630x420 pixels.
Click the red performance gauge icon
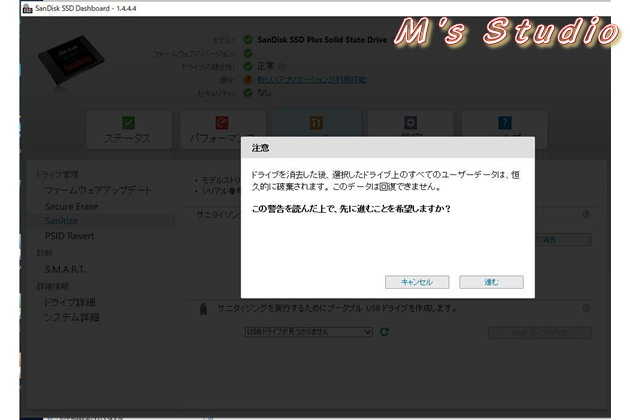click(222, 122)
